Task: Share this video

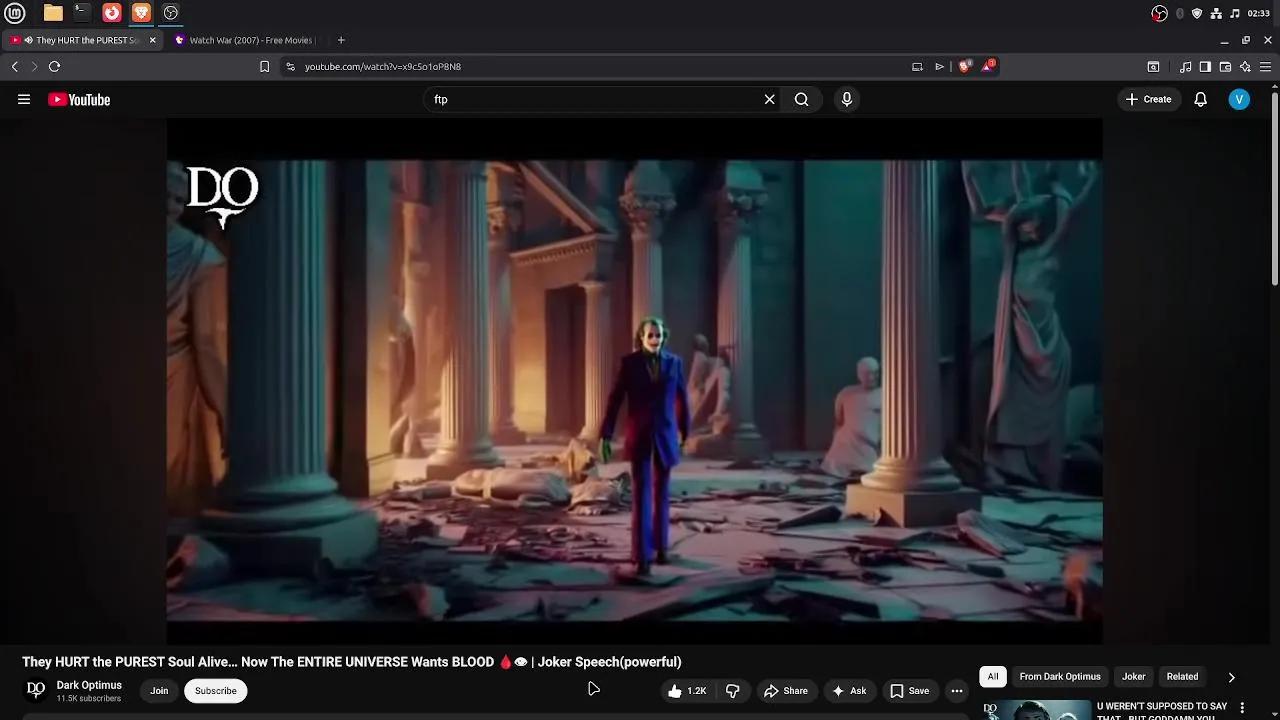Action: tap(785, 691)
